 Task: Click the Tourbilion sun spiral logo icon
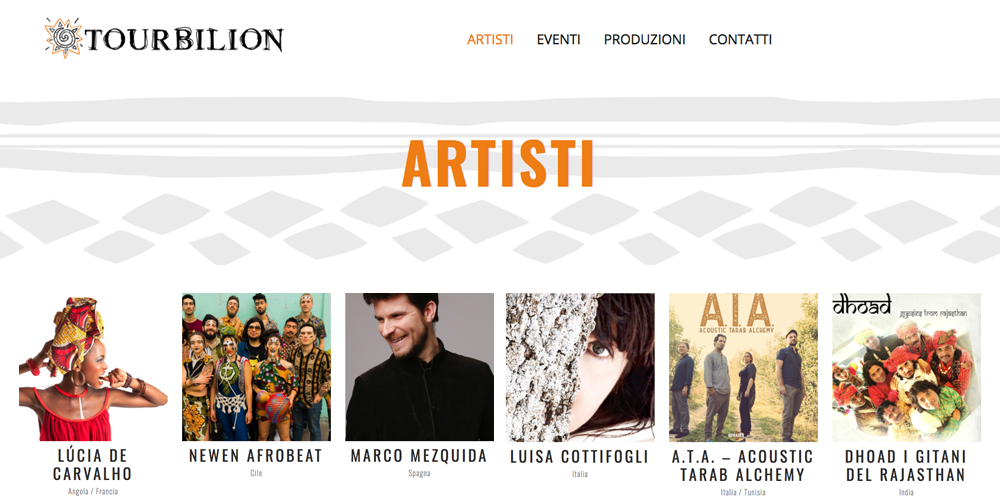tap(64, 38)
